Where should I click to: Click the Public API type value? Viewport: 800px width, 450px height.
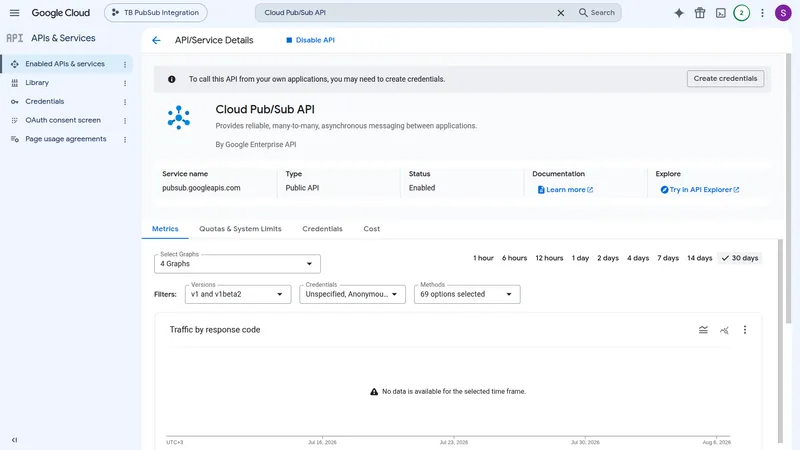[x=302, y=188]
